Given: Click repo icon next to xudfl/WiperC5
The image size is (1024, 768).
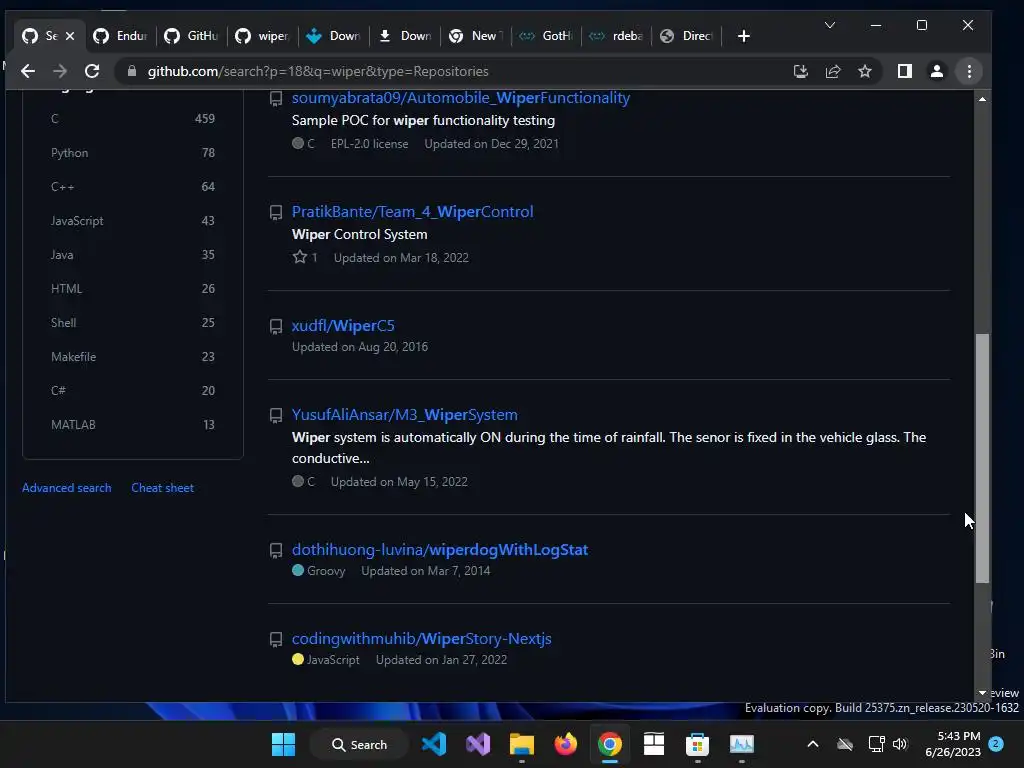Looking at the screenshot, I should [x=276, y=326].
